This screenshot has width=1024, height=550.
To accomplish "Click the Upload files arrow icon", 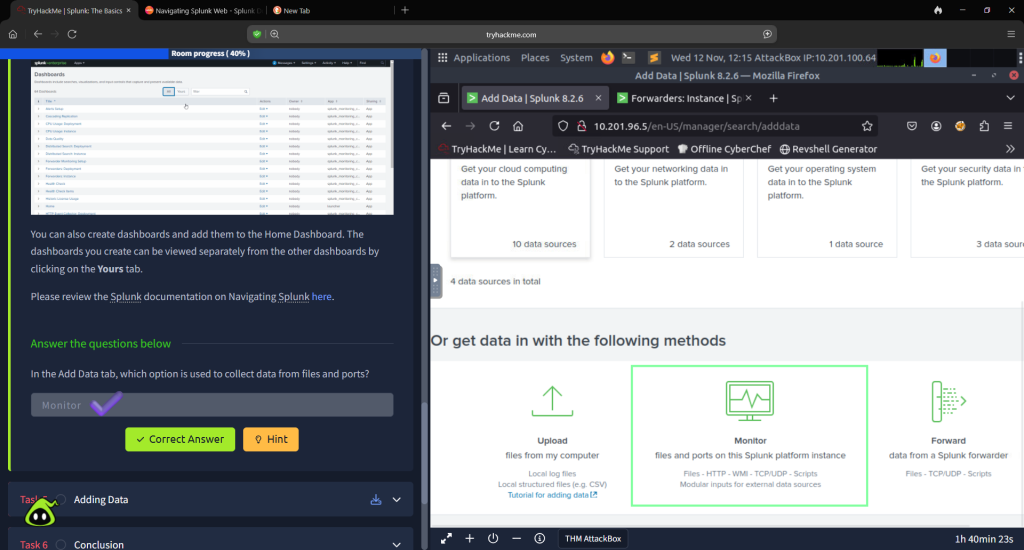I will pyautogui.click(x=552, y=401).
